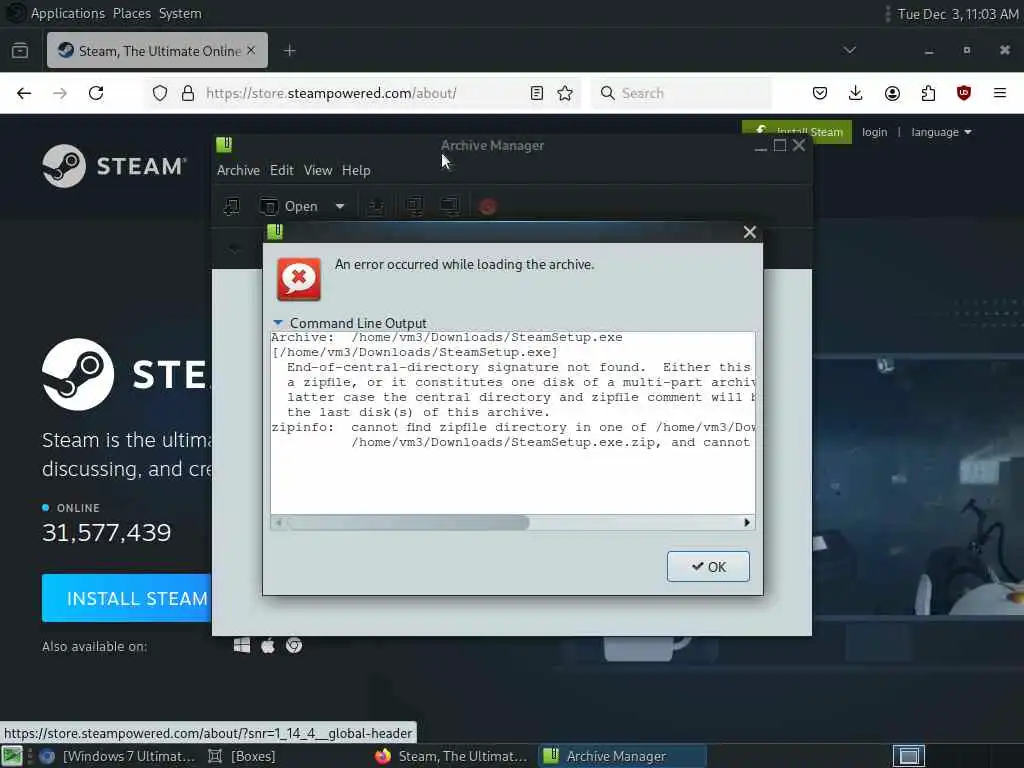
Task: Close the Steam browser tab
Action: pyautogui.click(x=251, y=50)
